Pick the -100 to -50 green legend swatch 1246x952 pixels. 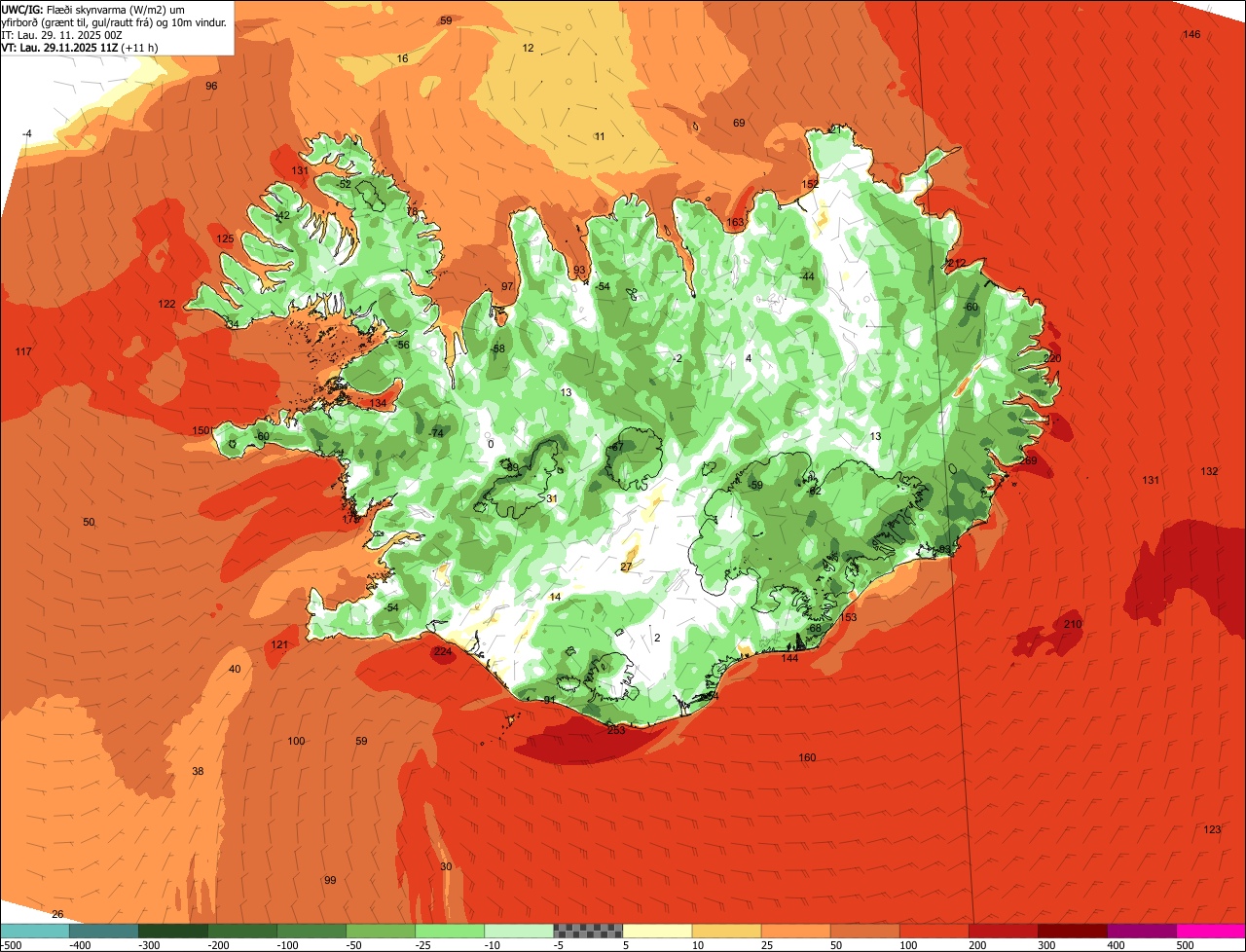point(311,931)
